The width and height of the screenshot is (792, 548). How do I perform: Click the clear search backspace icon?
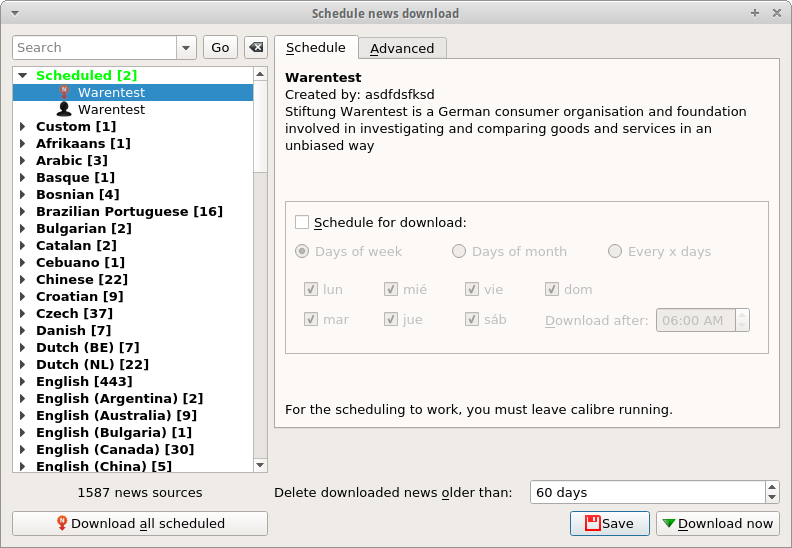point(256,48)
